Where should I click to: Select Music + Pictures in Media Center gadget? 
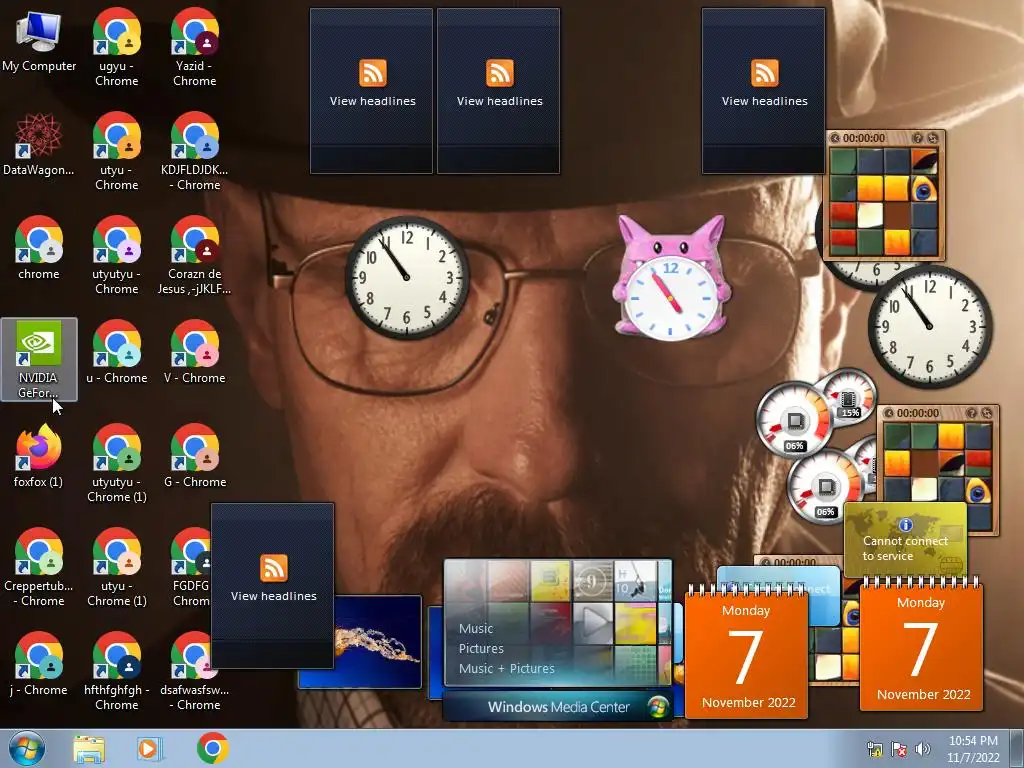pos(506,668)
